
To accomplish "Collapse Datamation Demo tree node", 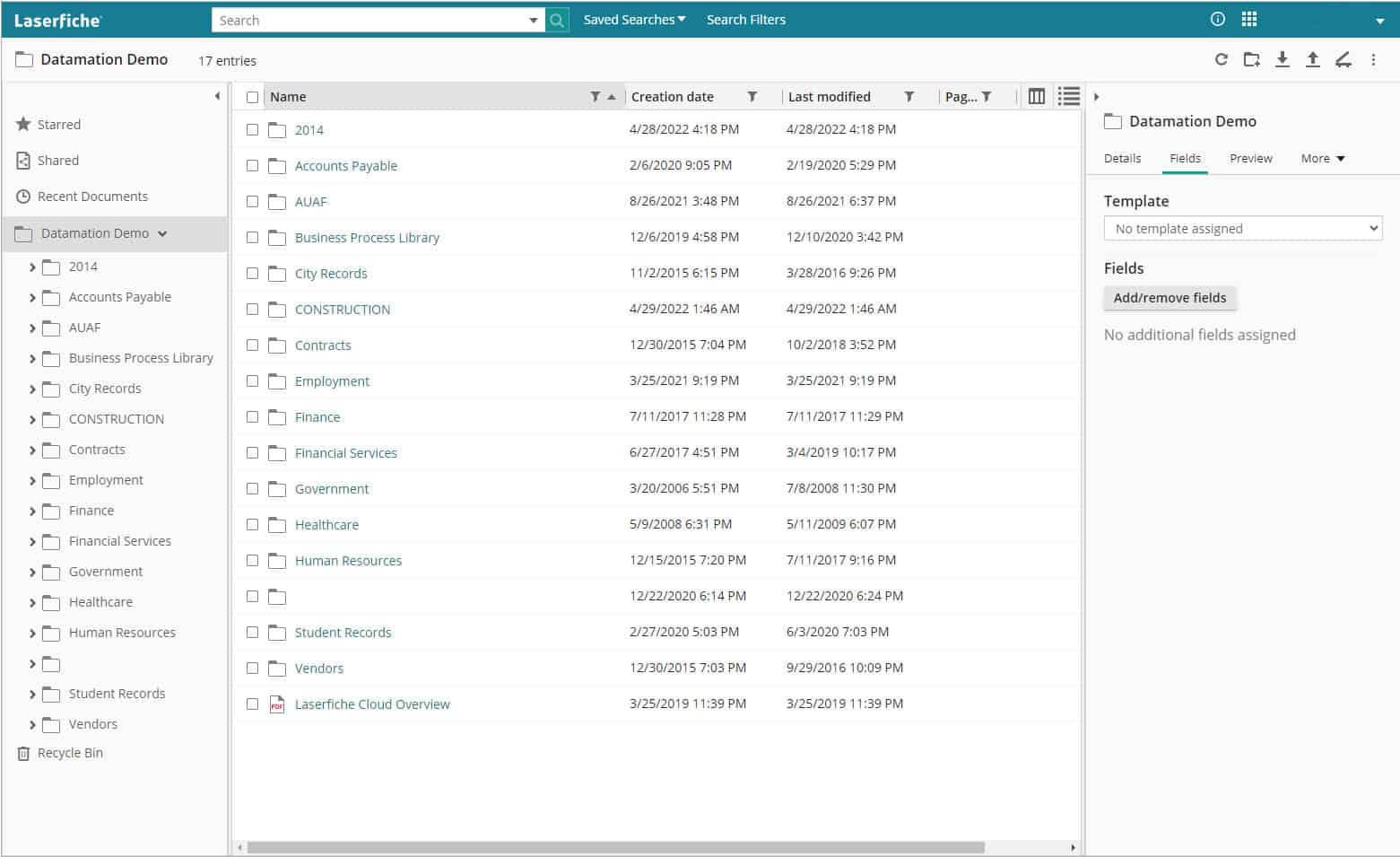I will pos(162,234).
